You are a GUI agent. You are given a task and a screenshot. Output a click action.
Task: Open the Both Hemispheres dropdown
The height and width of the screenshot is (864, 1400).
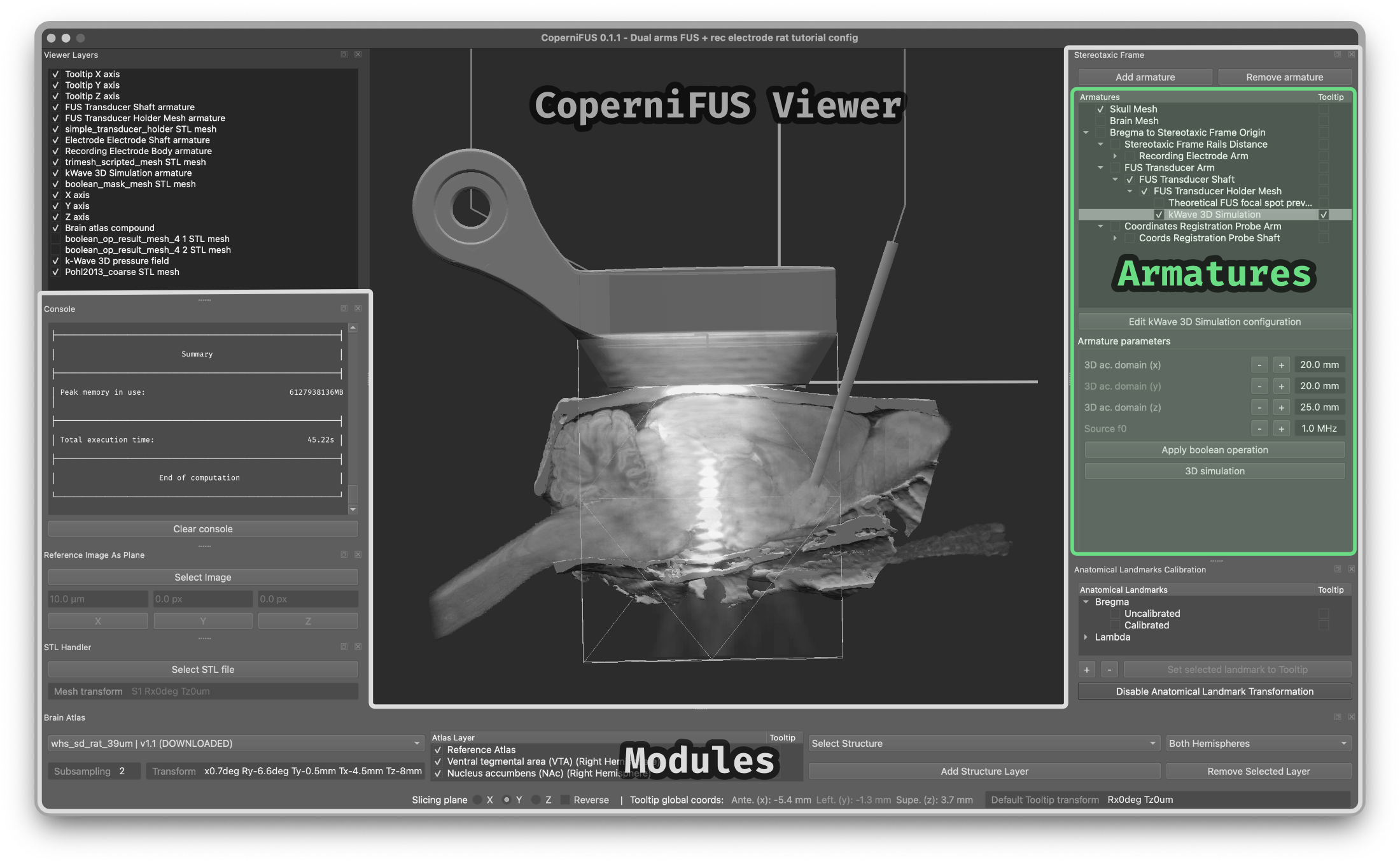click(1258, 744)
